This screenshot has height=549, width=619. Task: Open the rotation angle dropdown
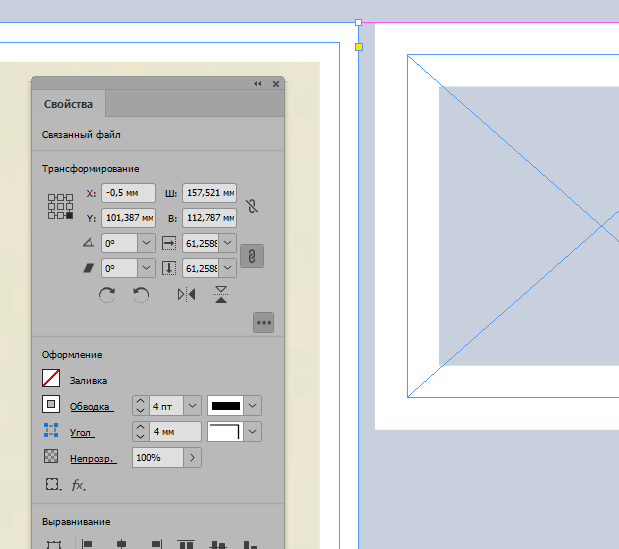(146, 243)
